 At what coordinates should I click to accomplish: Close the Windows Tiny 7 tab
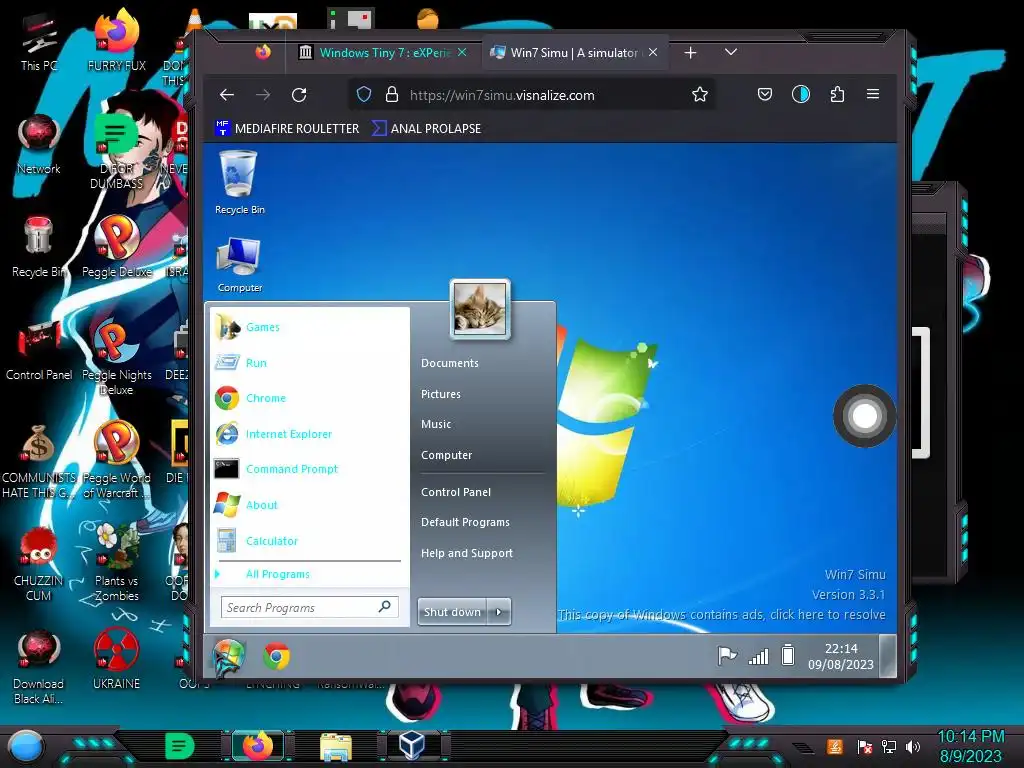(x=462, y=52)
